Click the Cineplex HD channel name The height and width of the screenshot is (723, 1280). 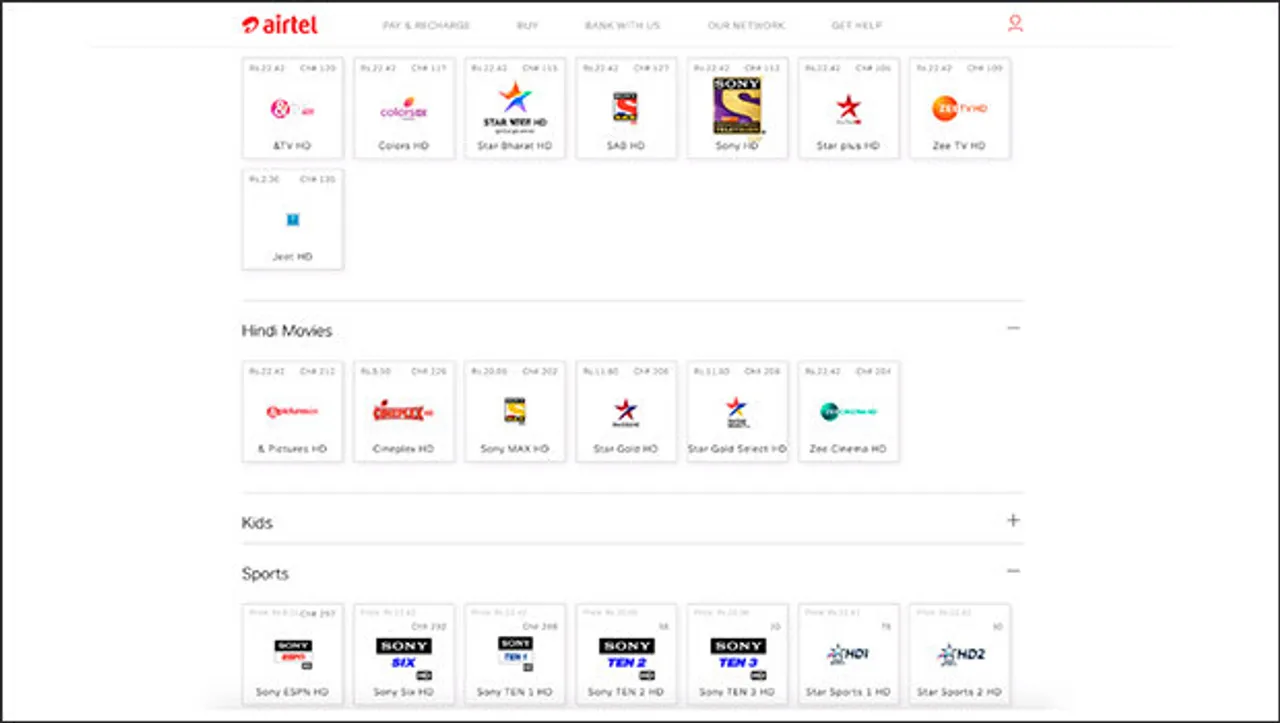(x=404, y=449)
